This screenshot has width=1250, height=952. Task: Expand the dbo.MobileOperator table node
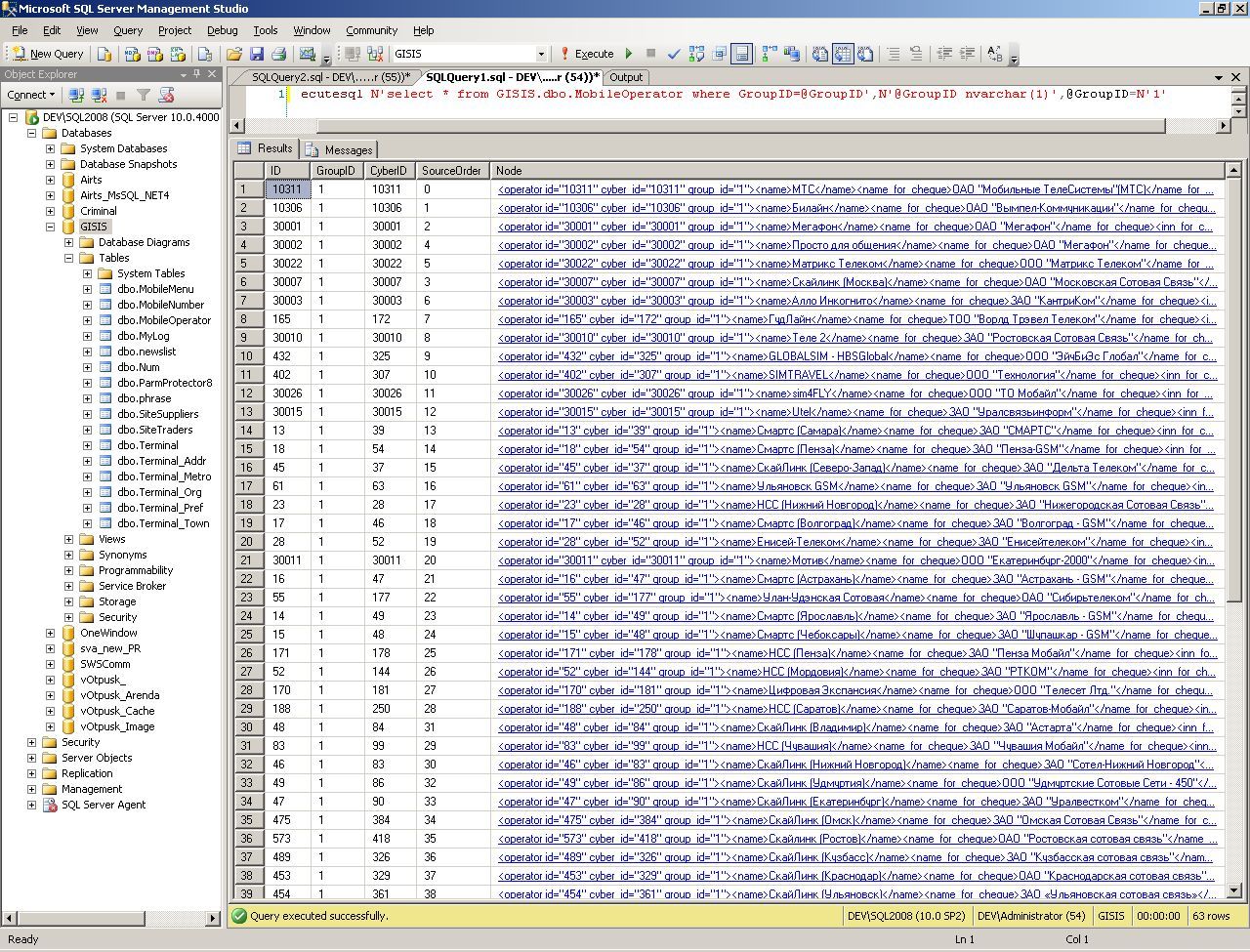click(x=87, y=320)
